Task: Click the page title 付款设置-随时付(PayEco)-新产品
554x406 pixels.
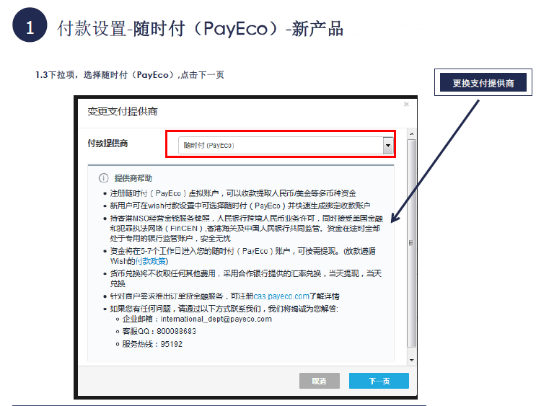Action: pos(200,28)
